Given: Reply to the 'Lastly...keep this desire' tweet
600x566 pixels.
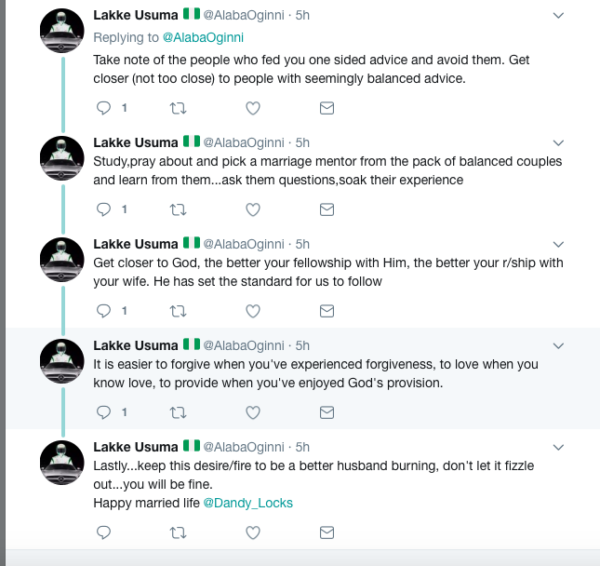Looking at the screenshot, I should click(103, 532).
